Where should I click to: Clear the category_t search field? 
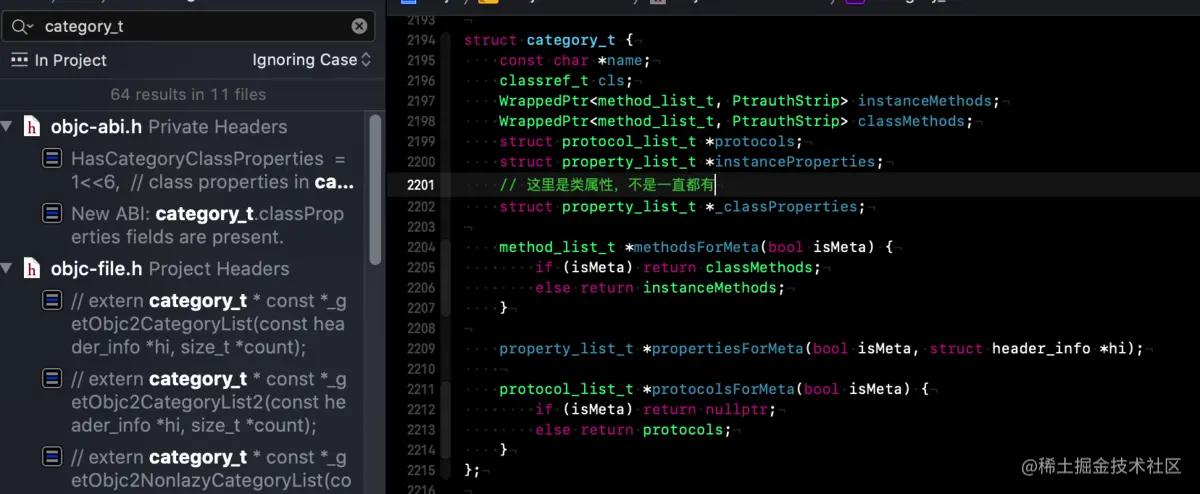coord(359,26)
